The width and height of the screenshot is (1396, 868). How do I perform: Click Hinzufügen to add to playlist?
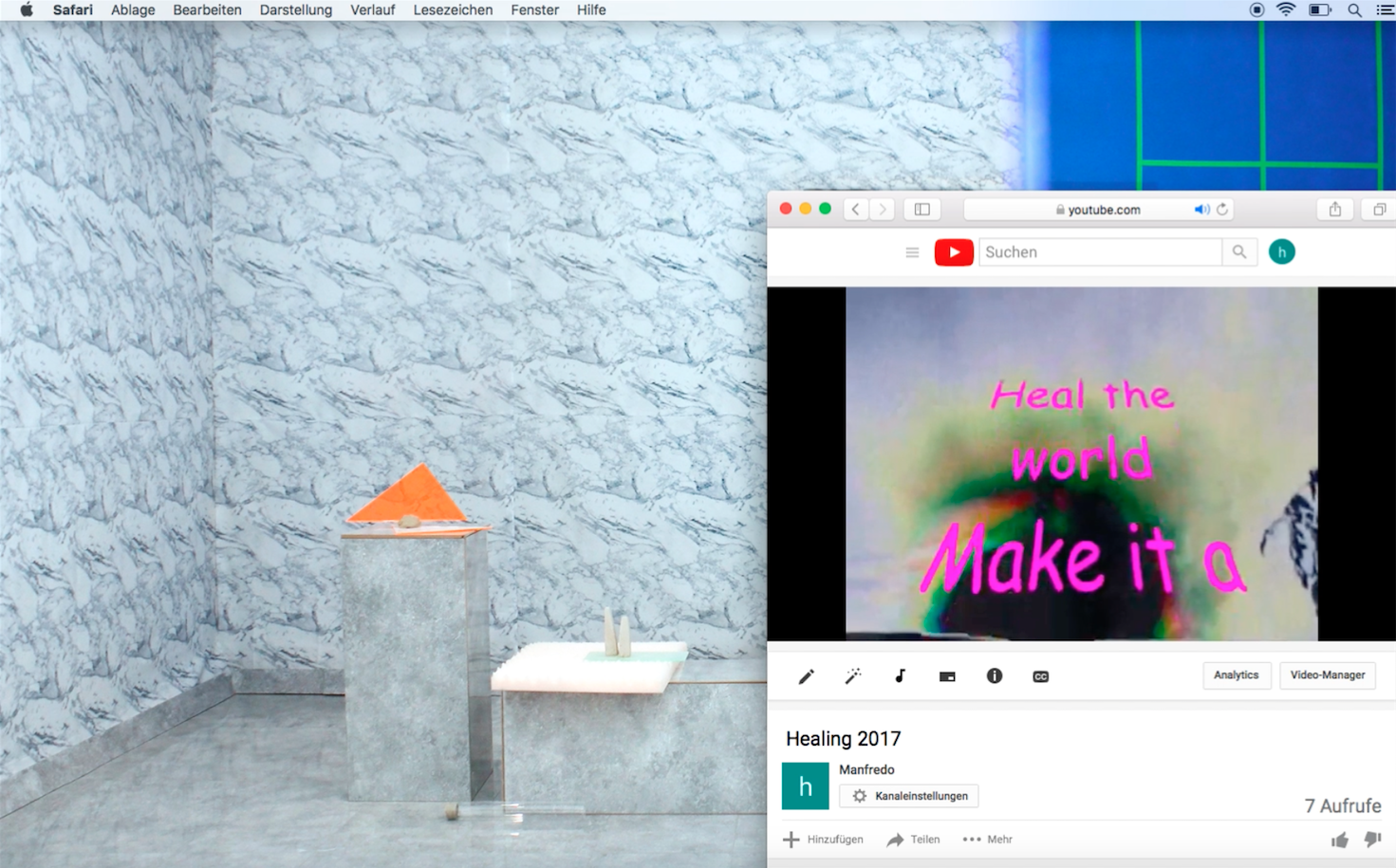click(x=823, y=840)
